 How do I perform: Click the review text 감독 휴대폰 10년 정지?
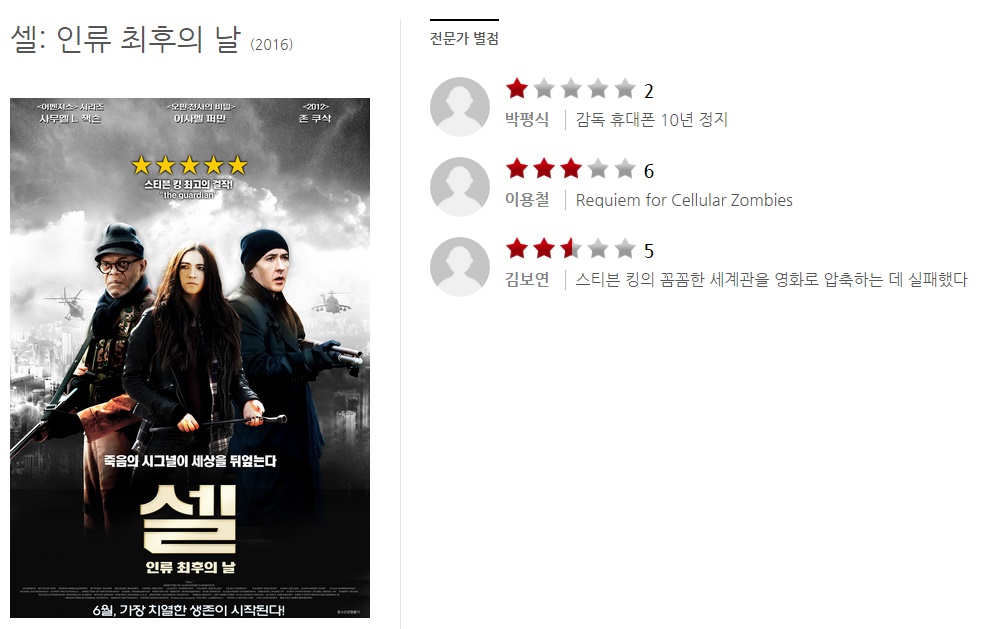[x=651, y=119]
